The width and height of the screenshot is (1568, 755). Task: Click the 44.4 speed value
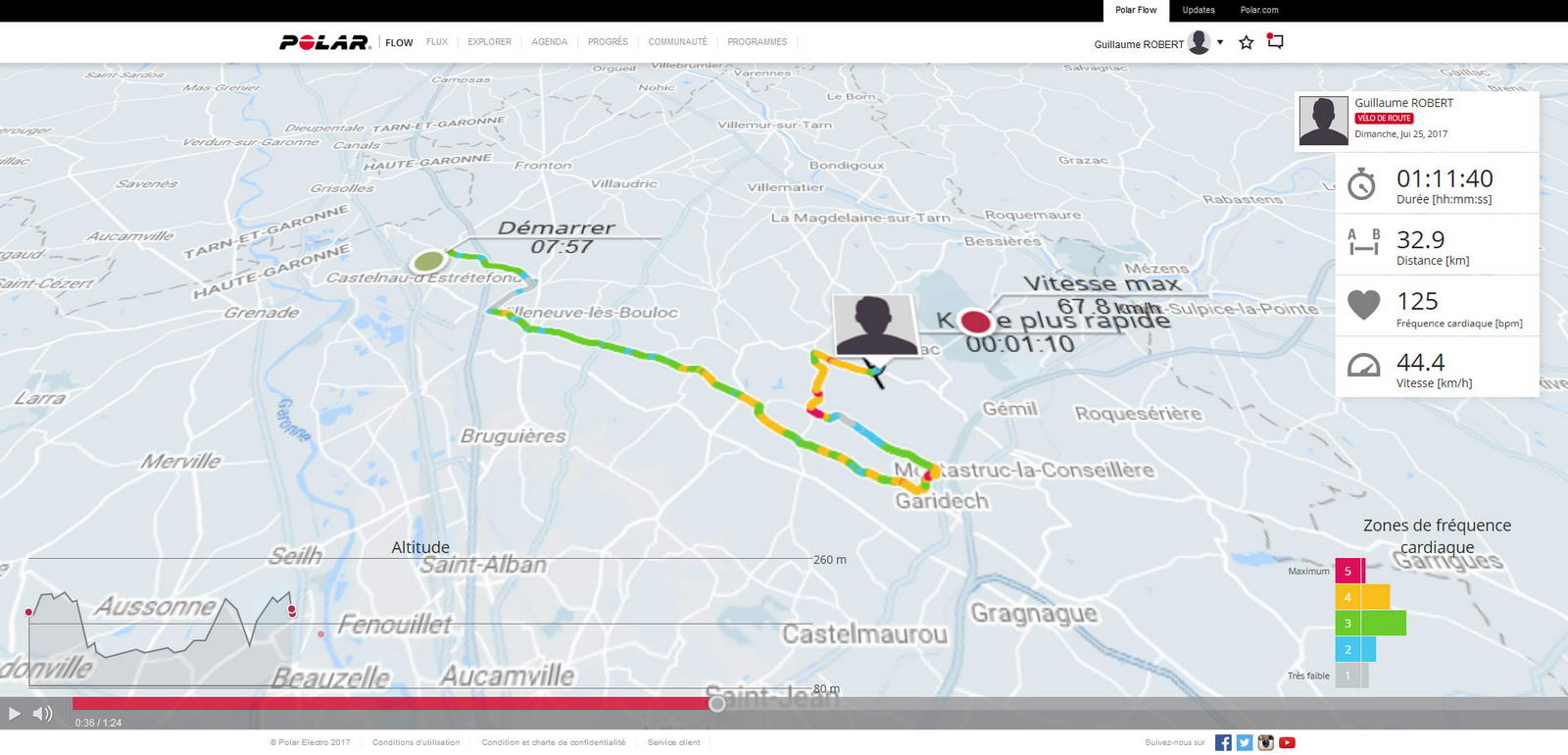pos(1421,363)
